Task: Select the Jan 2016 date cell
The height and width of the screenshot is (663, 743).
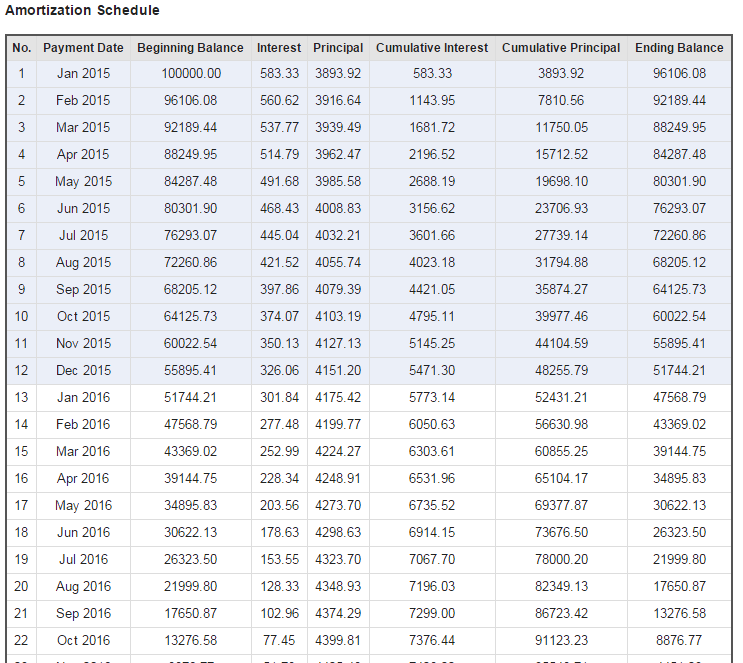Action: (x=83, y=398)
